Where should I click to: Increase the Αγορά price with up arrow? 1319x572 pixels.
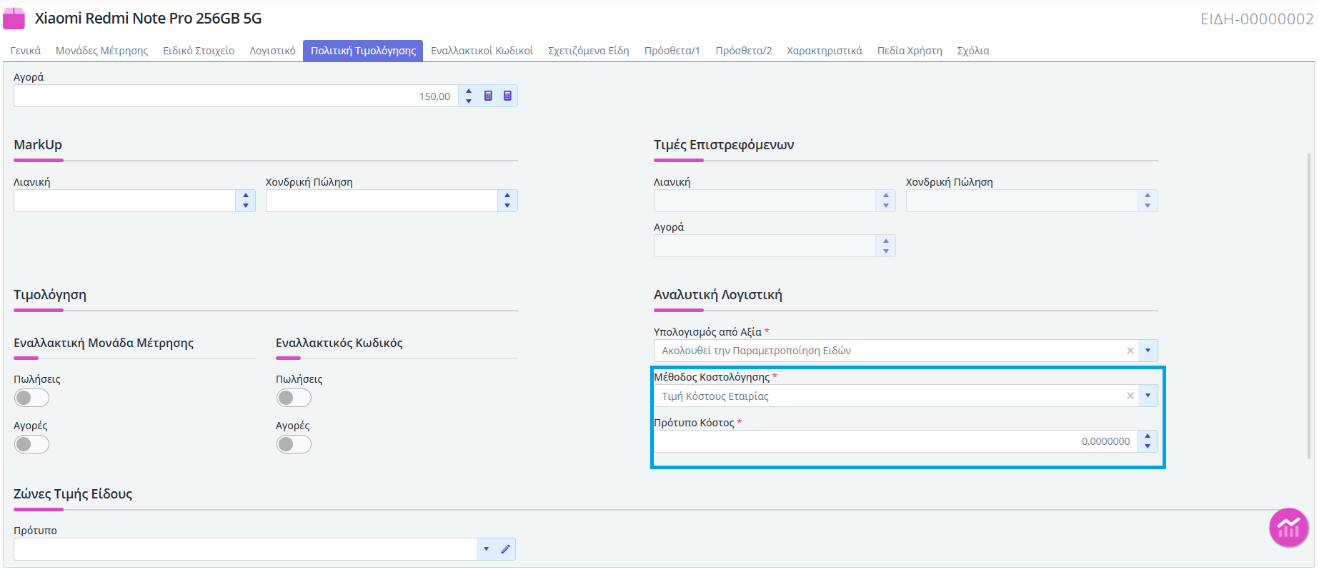pos(469,91)
